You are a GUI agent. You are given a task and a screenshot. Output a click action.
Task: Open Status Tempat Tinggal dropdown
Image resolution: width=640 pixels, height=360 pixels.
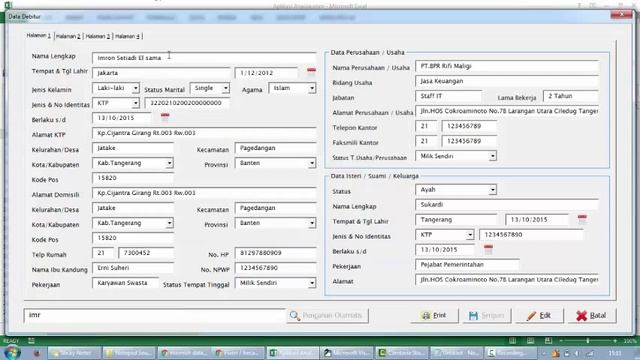pos(312,283)
